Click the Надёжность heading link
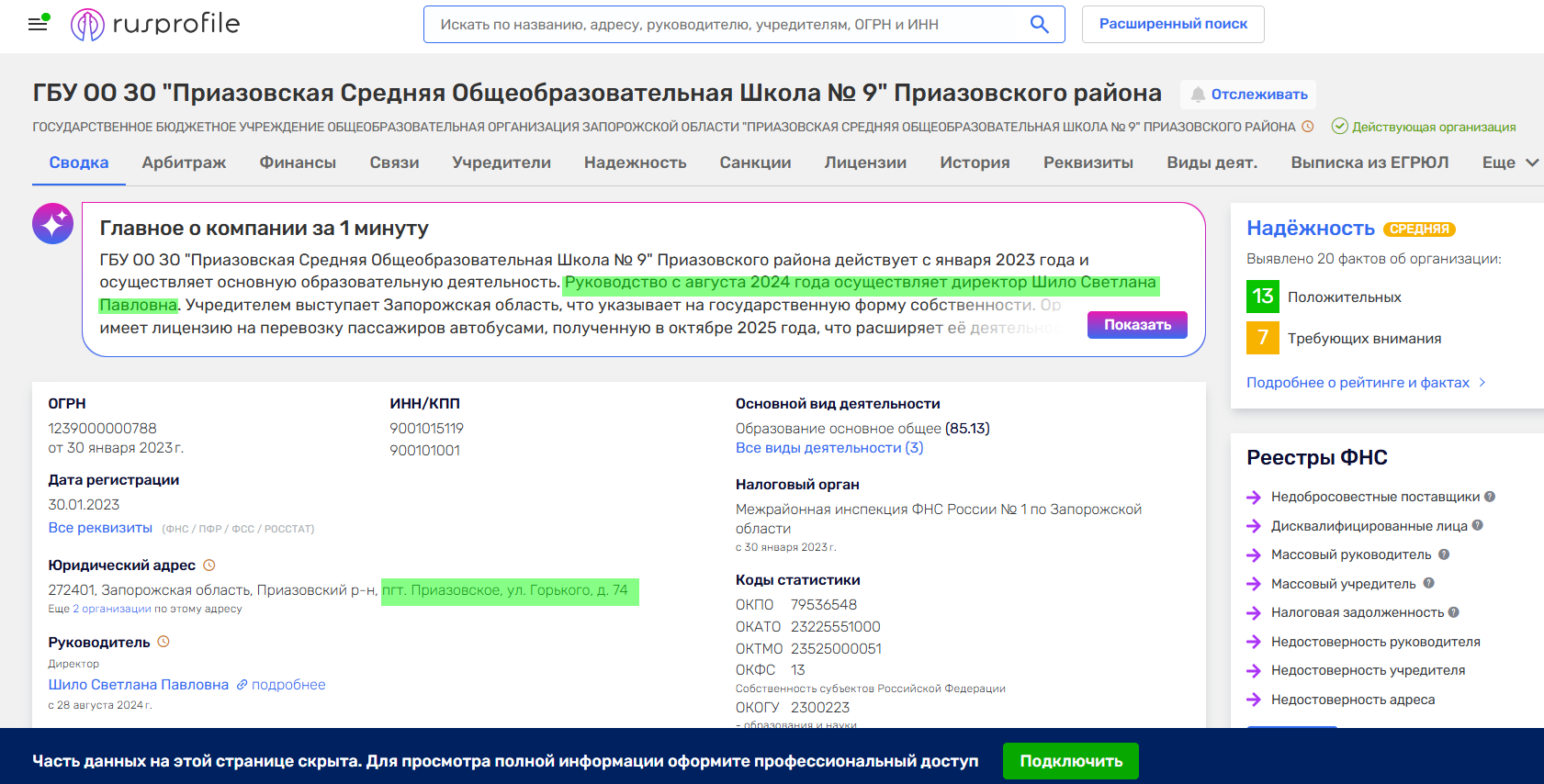The width and height of the screenshot is (1544, 784). pos(1311,229)
